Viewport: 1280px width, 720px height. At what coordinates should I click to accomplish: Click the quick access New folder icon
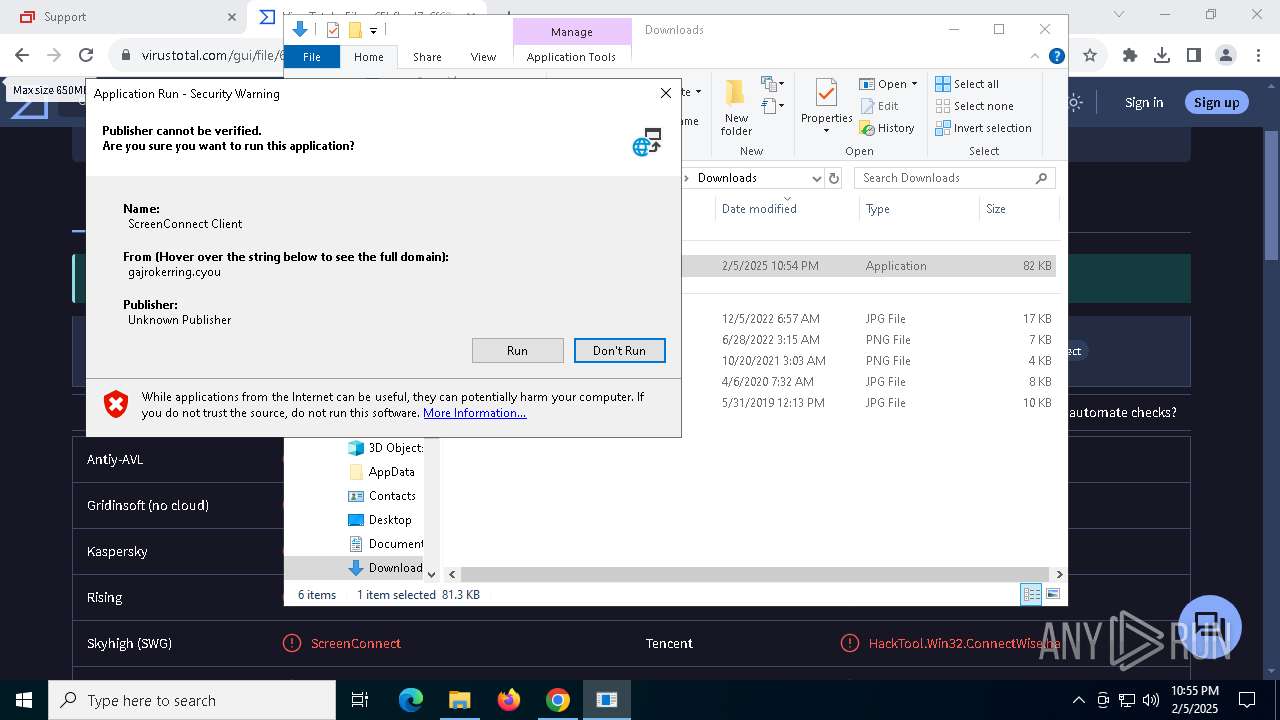(x=355, y=30)
